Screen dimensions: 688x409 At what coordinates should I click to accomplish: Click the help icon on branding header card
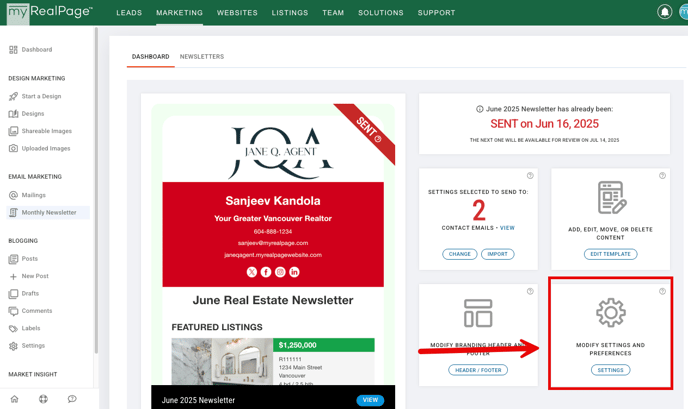pos(530,291)
